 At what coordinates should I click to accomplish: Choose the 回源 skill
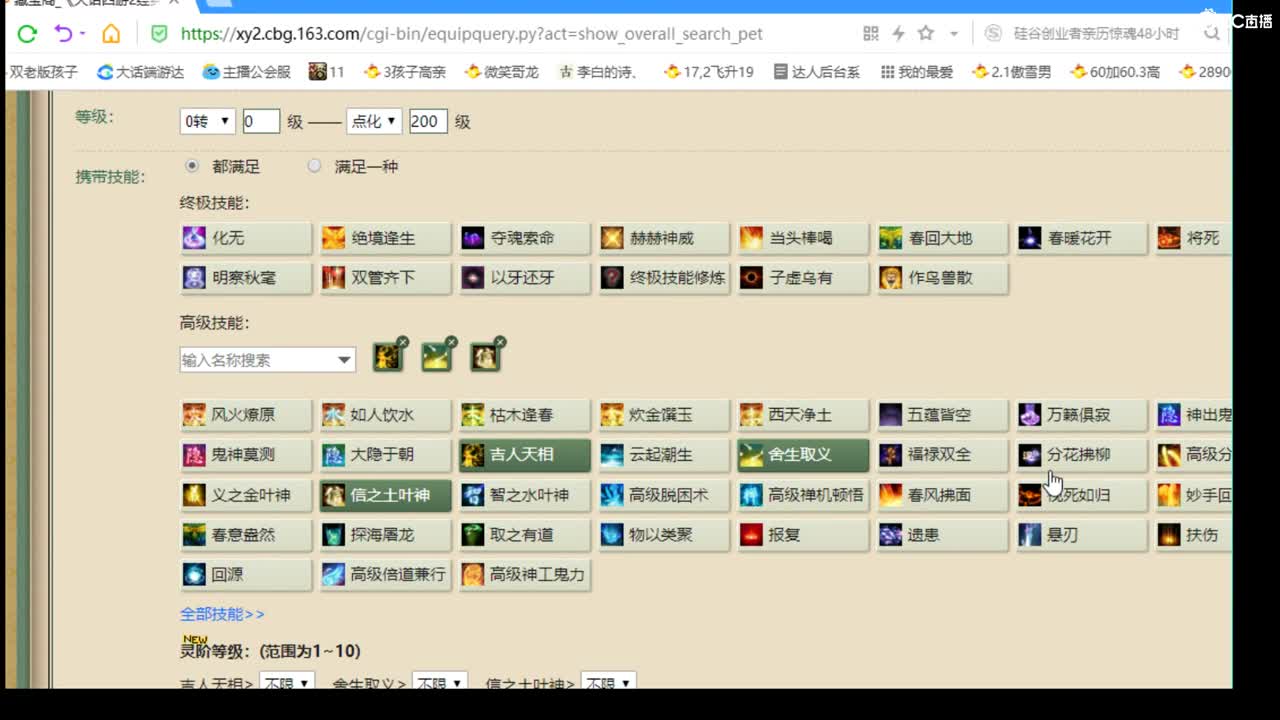(x=246, y=575)
